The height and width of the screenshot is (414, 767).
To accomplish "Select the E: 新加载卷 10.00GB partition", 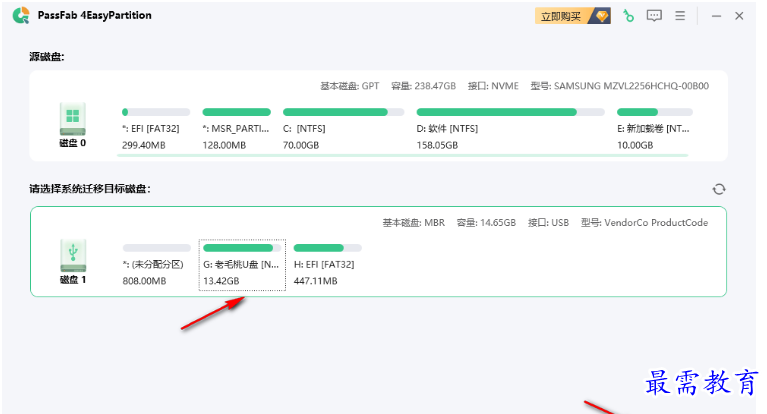I will pos(654,129).
